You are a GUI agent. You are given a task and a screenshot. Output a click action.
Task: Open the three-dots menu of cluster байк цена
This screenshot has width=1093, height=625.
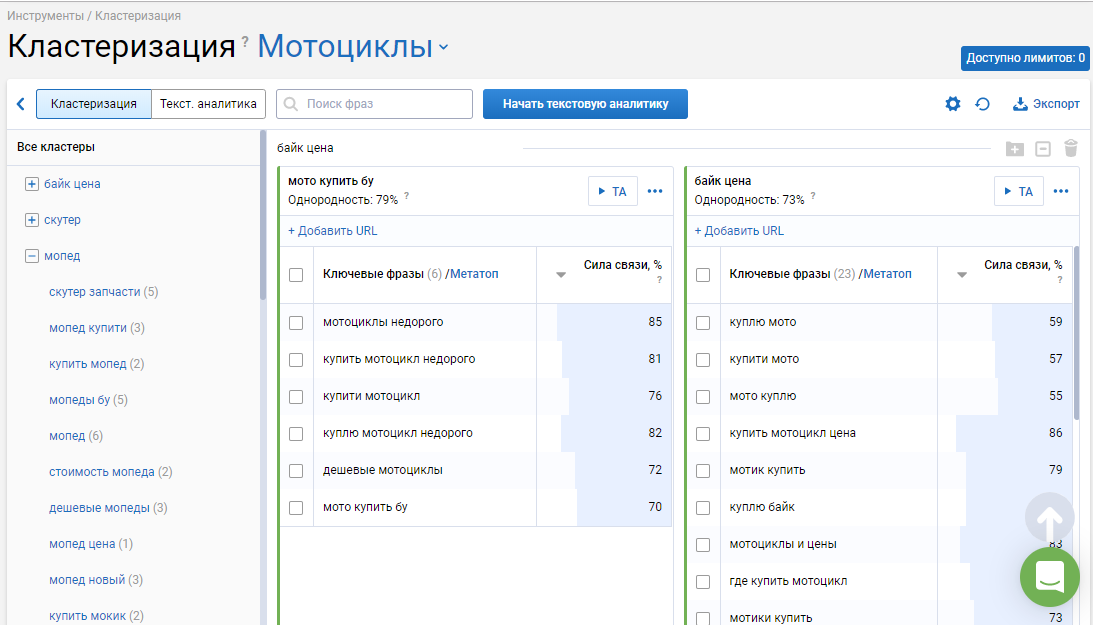[1061, 192]
